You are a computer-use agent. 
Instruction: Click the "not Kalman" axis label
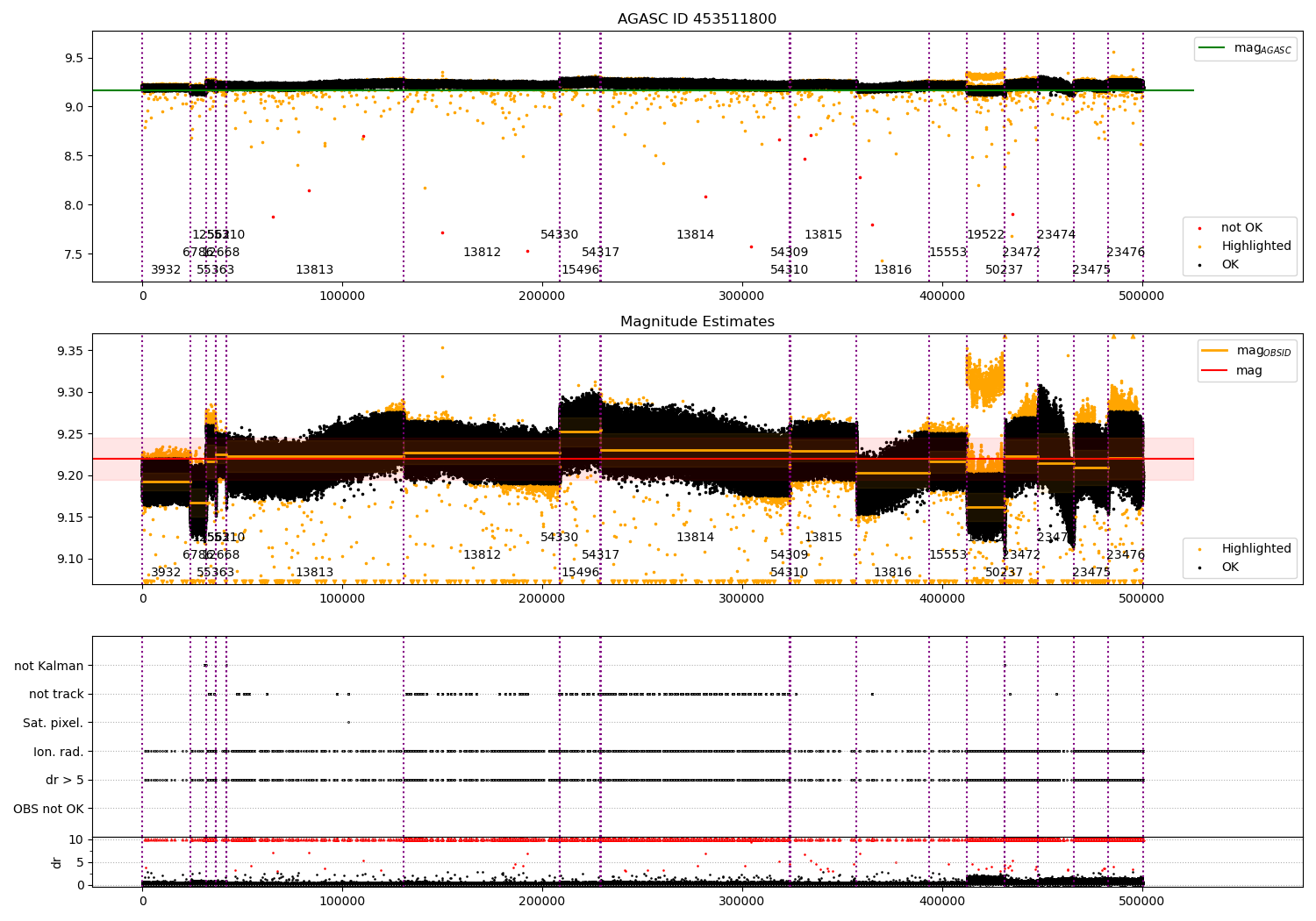point(49,666)
